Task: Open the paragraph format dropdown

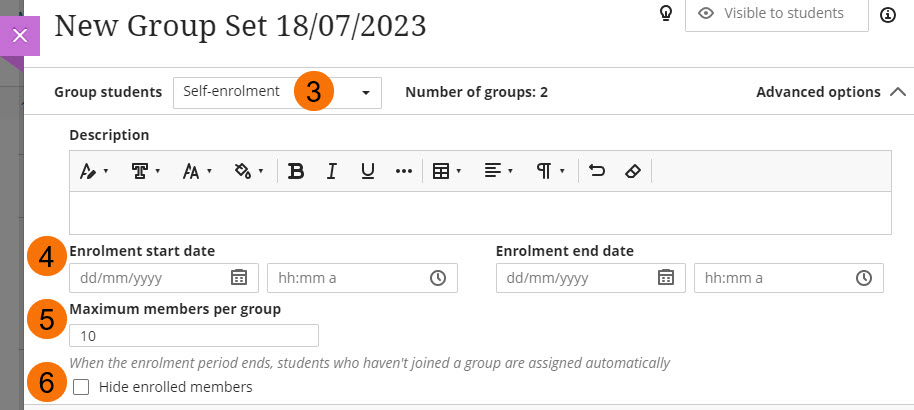Action: (550, 171)
